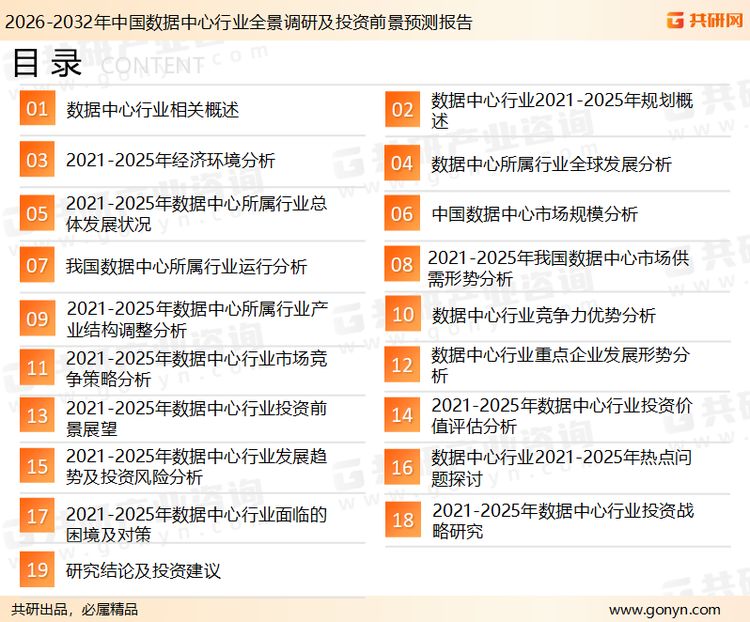Select the orange 17 chapter number box
750x622 pixels.
tap(37, 516)
